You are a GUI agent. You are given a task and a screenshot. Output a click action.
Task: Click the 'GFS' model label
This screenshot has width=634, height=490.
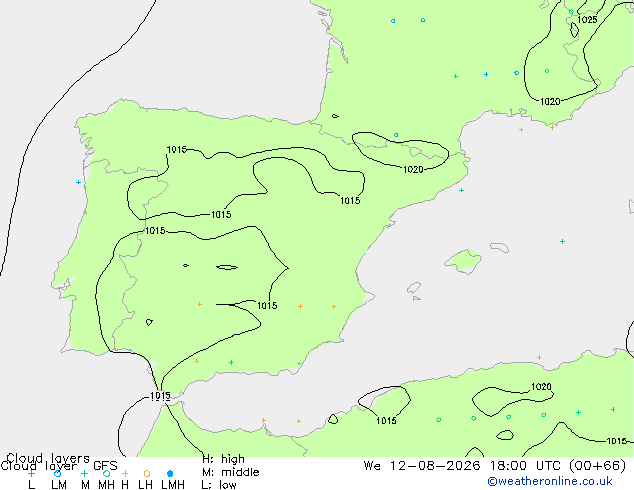click(105, 466)
